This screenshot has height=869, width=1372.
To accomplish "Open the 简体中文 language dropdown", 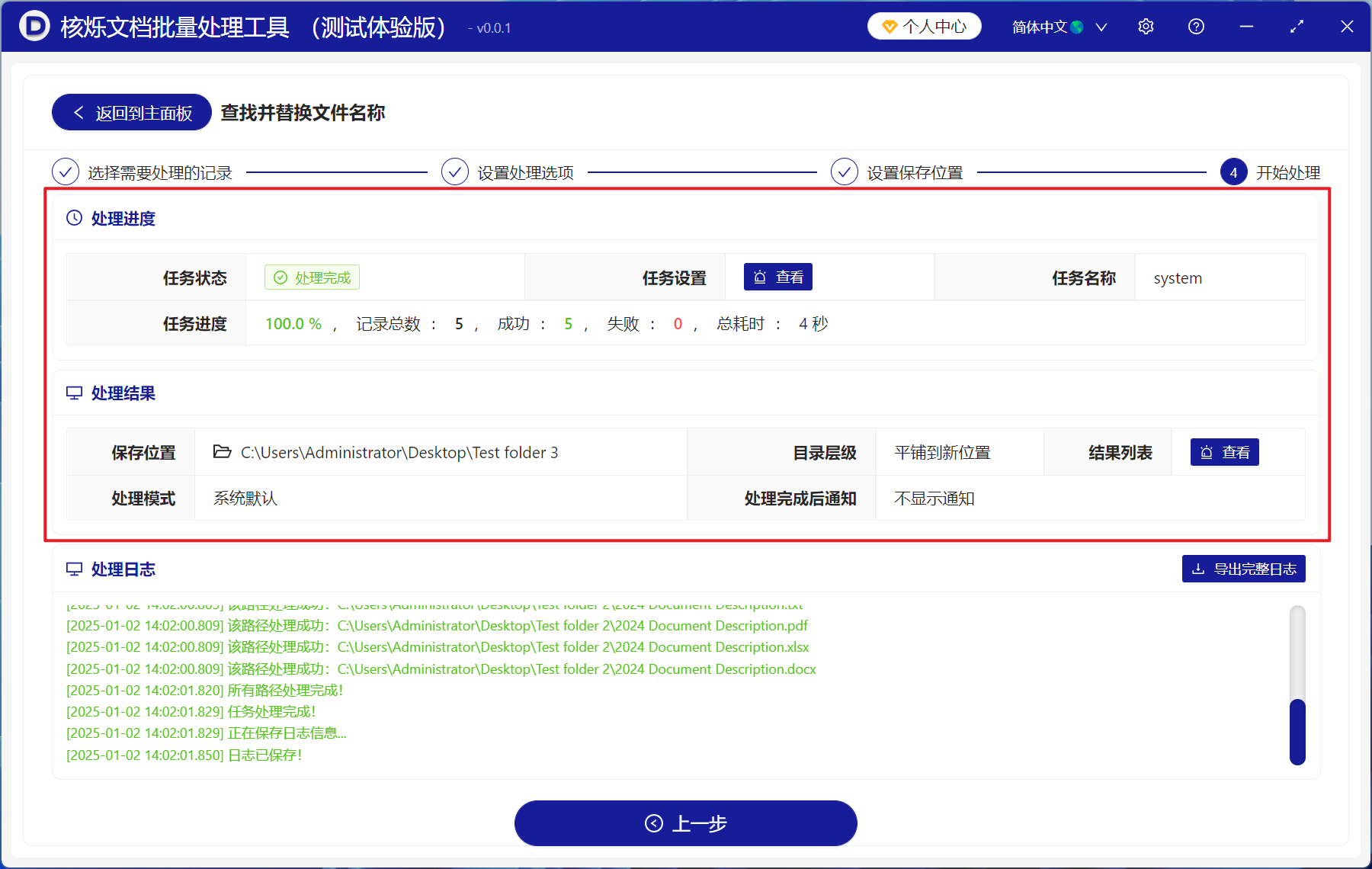I will coord(1059,27).
